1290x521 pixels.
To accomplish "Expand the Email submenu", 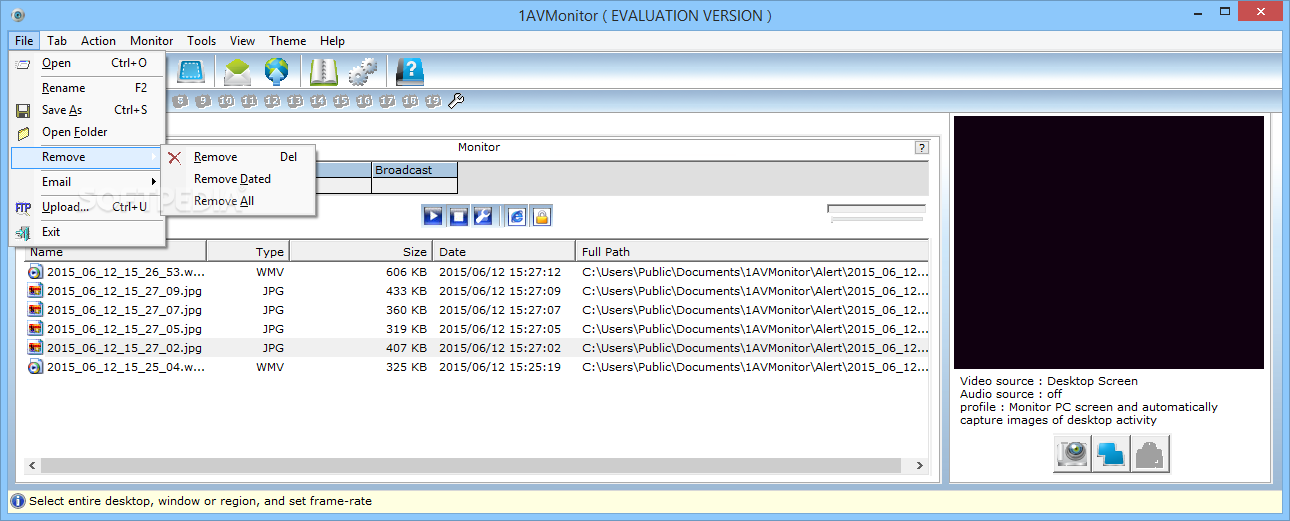I will pos(87,182).
